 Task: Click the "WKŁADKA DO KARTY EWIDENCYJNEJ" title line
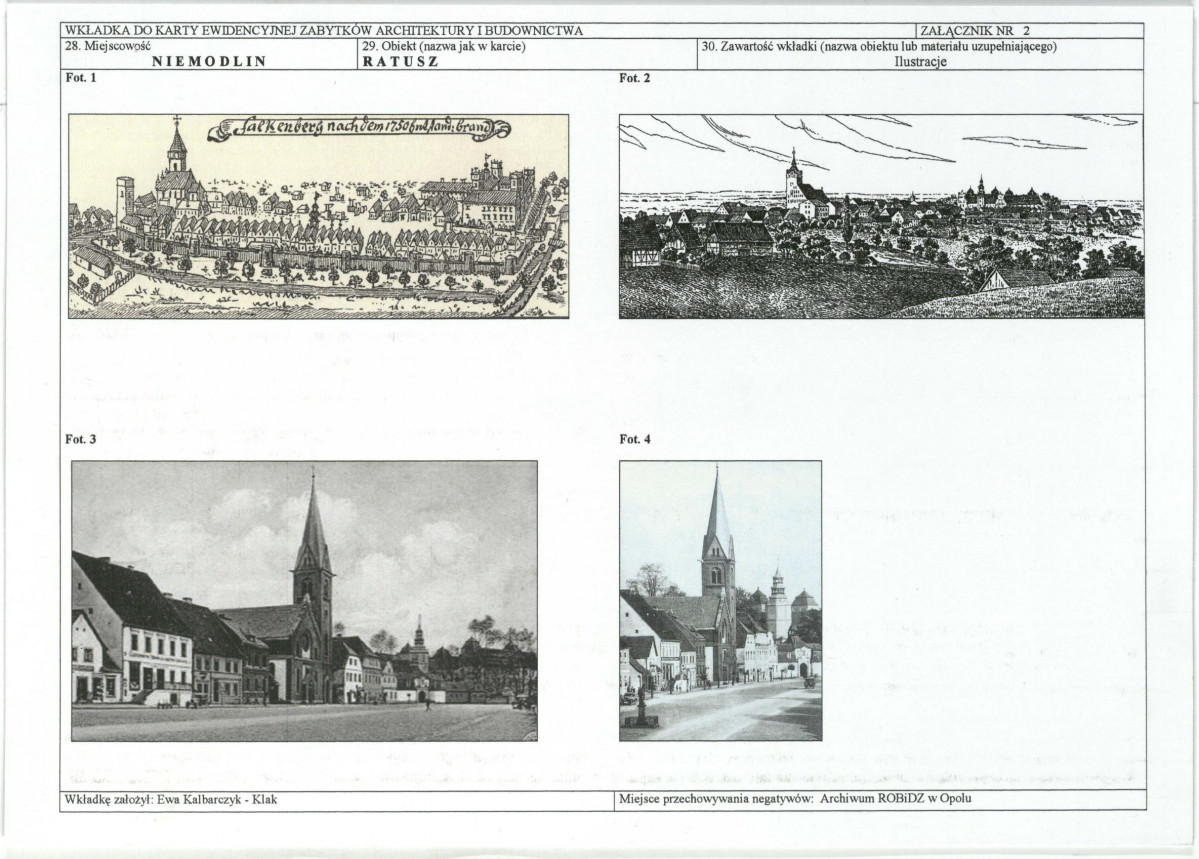[323, 31]
